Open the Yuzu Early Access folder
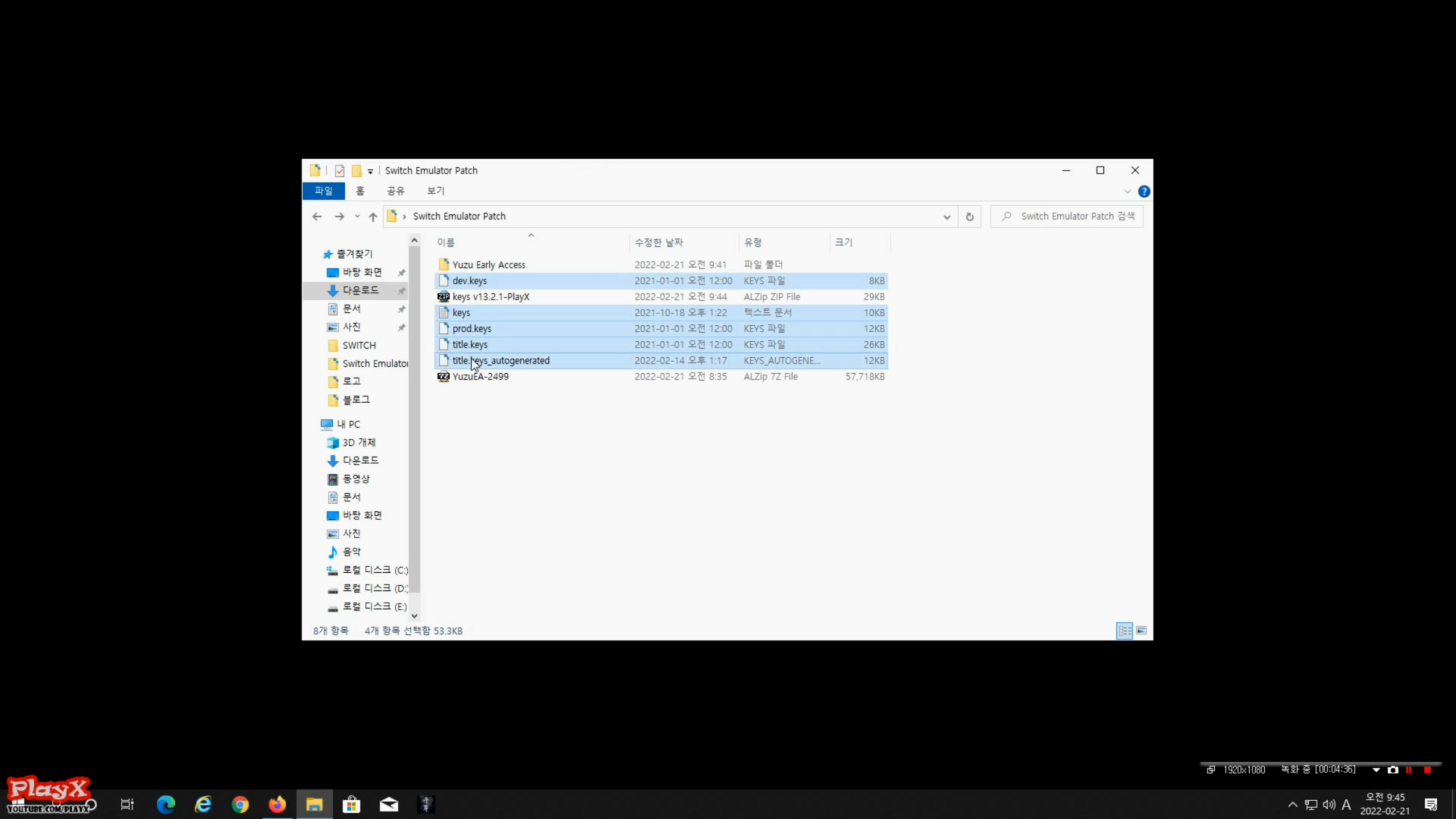This screenshot has height=819, width=1456. click(489, 265)
